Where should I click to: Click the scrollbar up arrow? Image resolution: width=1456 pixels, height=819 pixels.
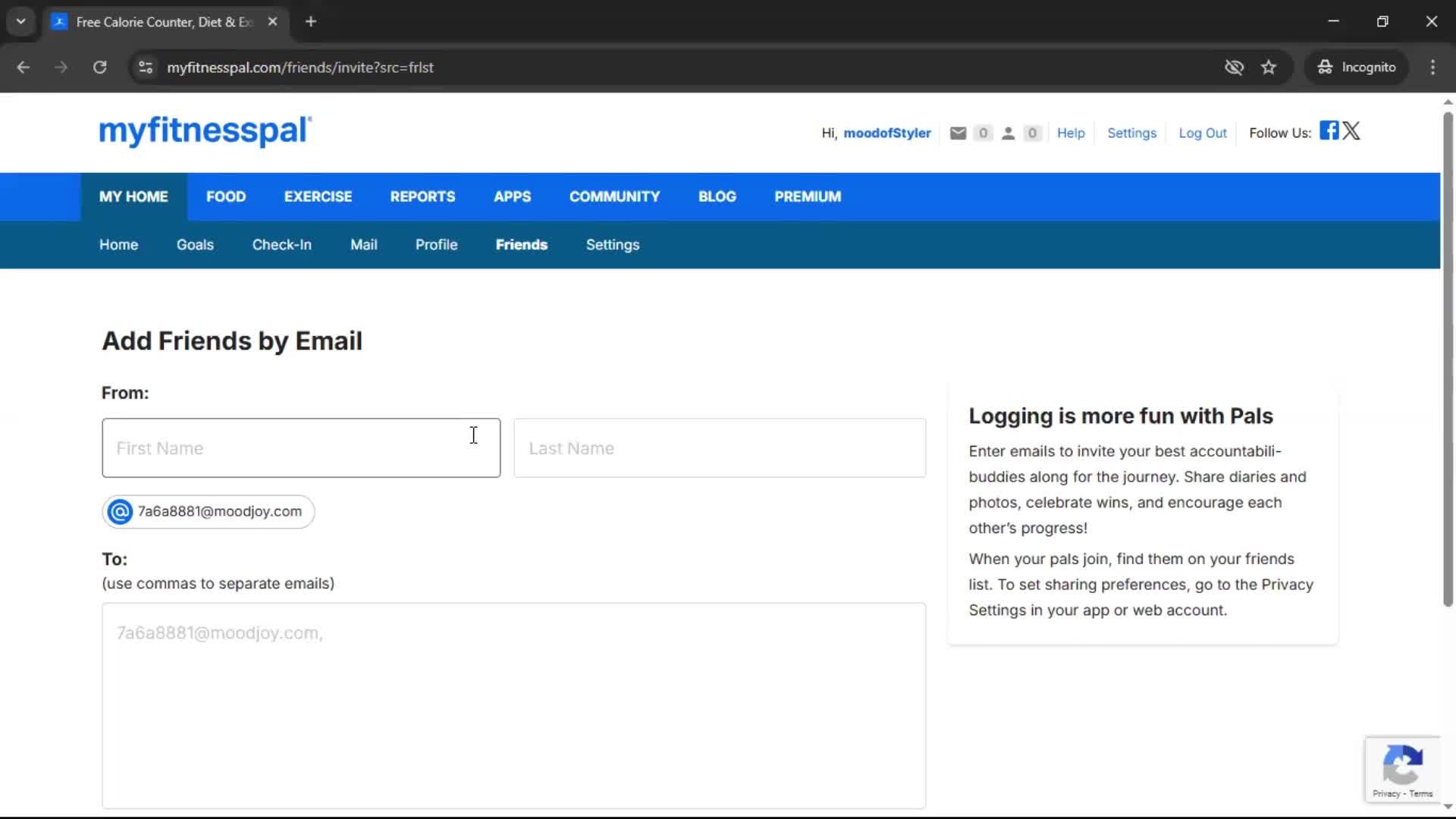click(x=1448, y=102)
